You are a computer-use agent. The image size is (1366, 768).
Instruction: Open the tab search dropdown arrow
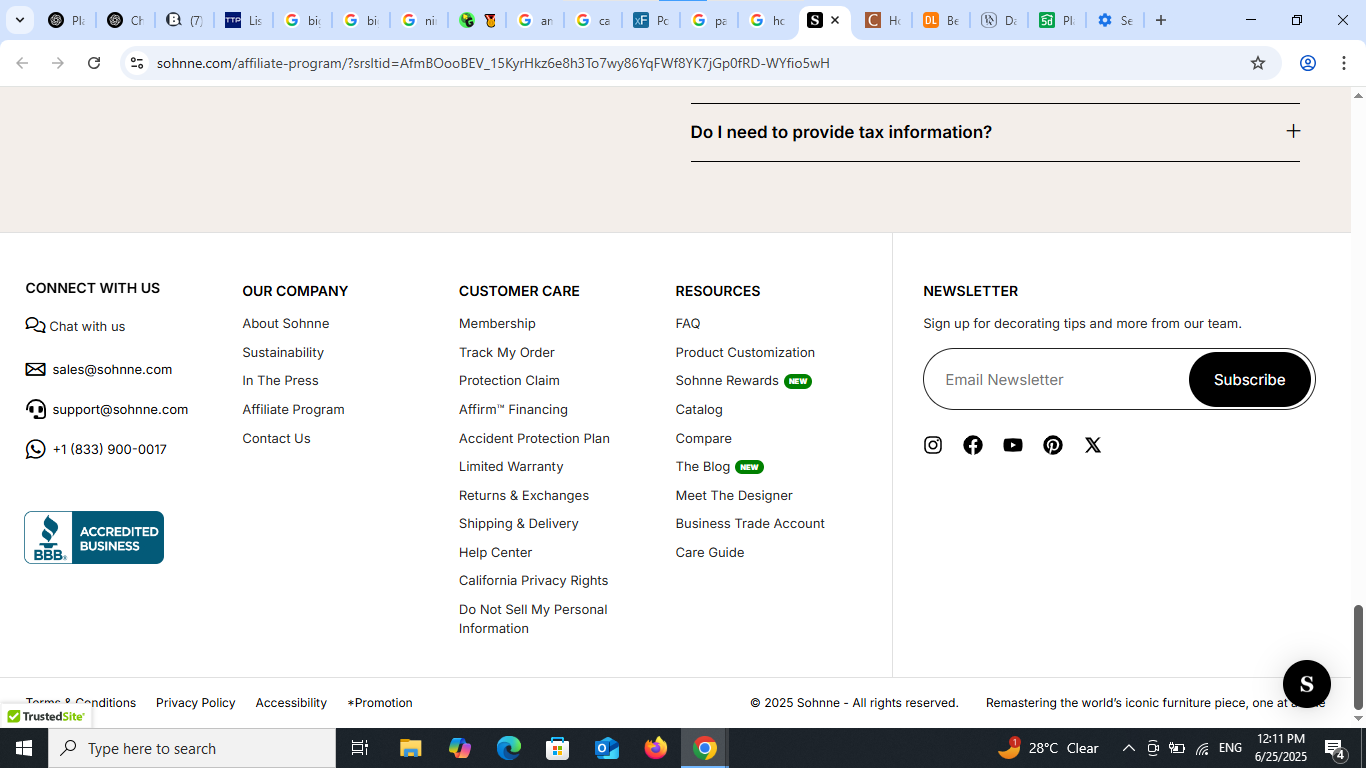[19, 20]
